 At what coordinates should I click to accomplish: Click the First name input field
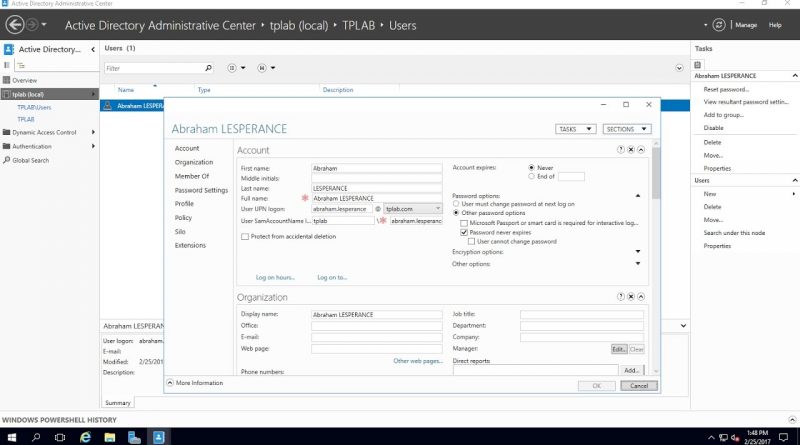377,168
